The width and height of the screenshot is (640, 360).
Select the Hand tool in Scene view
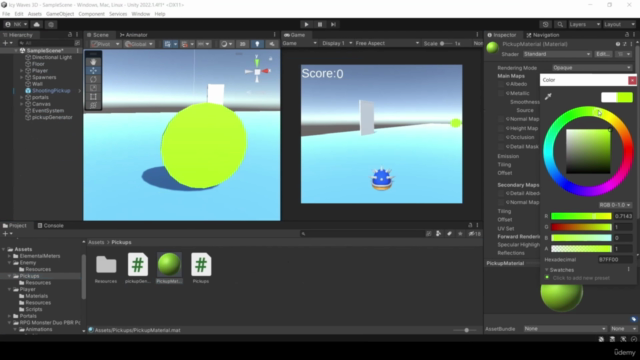coord(93,62)
